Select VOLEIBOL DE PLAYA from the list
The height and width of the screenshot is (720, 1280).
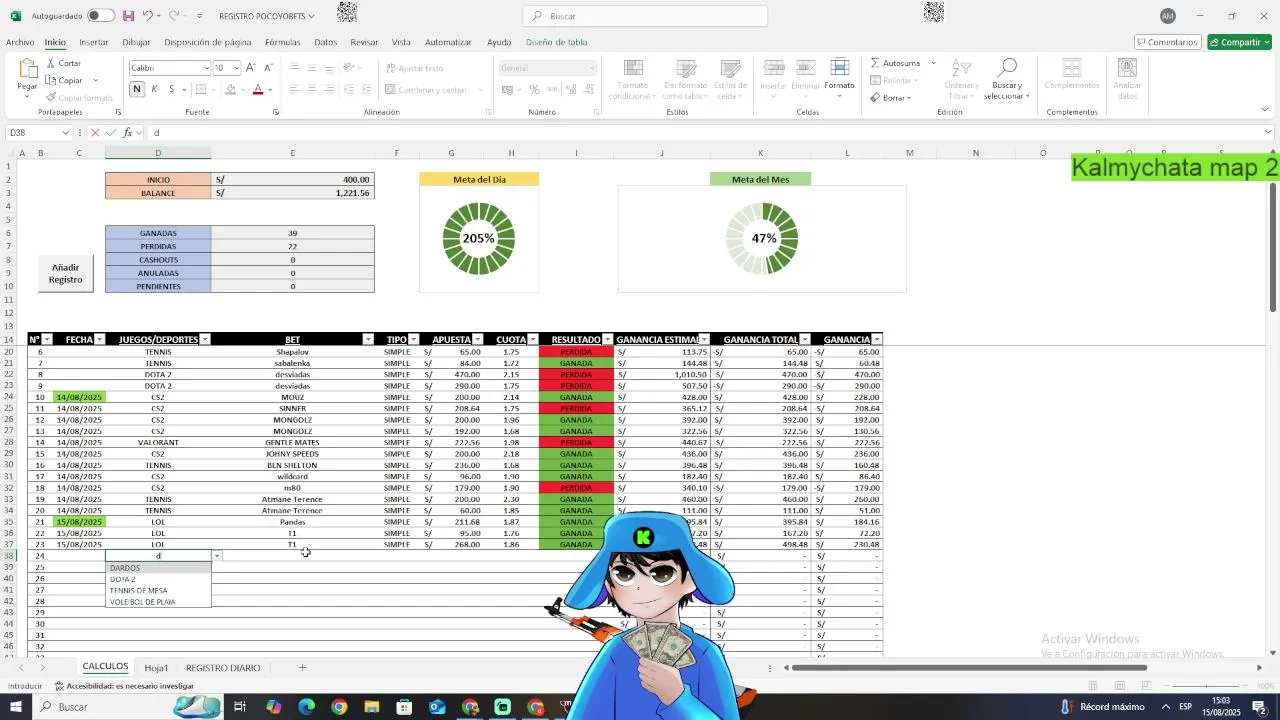click(x=158, y=602)
